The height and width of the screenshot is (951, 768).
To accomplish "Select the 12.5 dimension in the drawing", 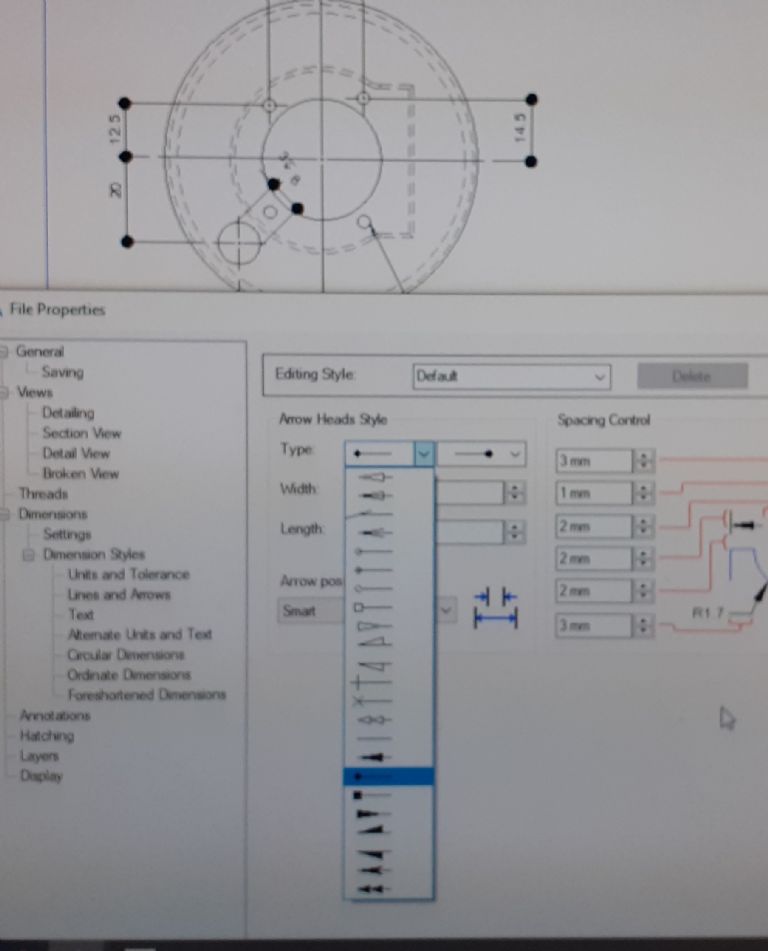I will (115, 129).
